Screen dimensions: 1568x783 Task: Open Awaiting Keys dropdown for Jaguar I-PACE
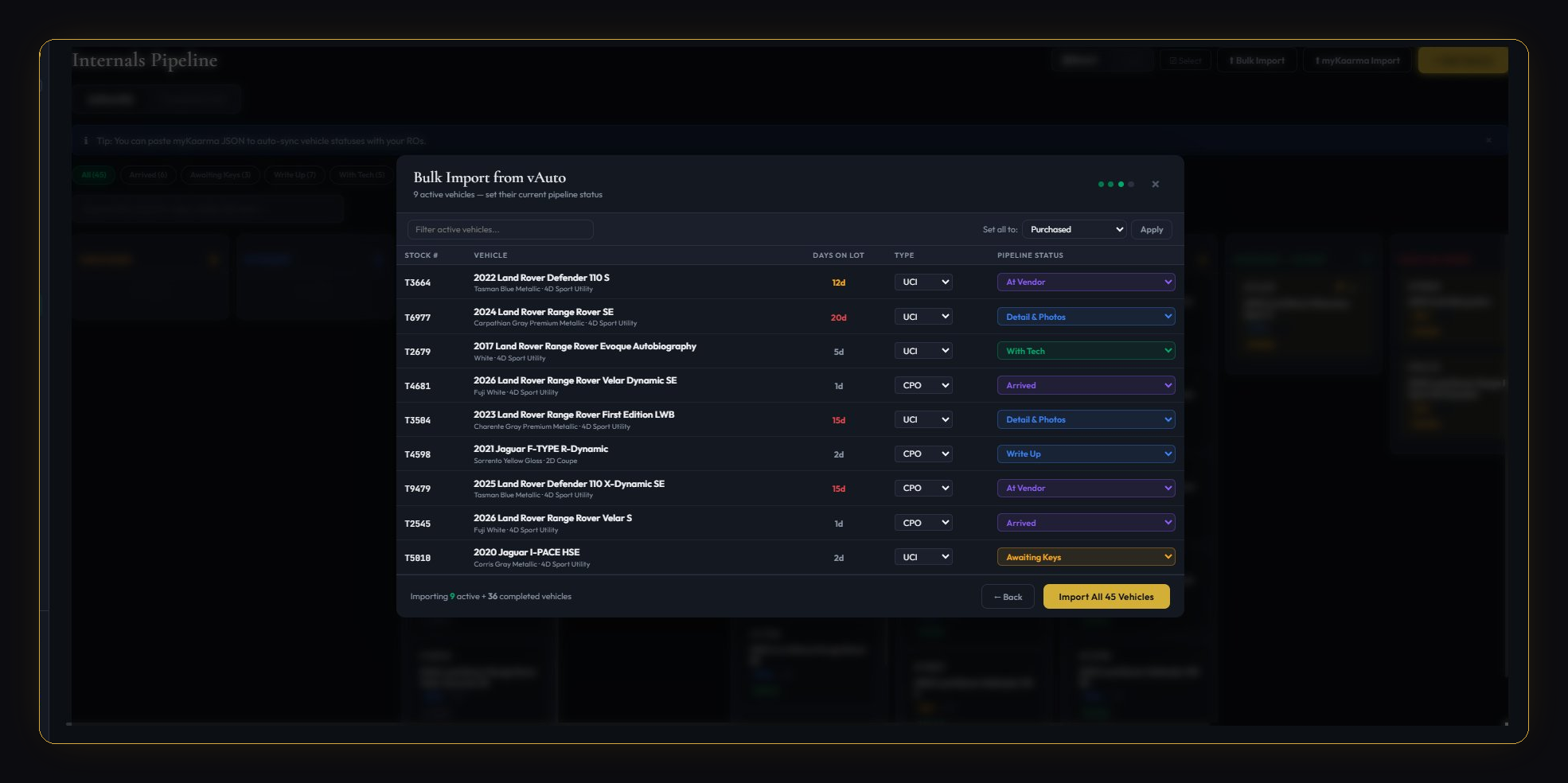point(1086,557)
